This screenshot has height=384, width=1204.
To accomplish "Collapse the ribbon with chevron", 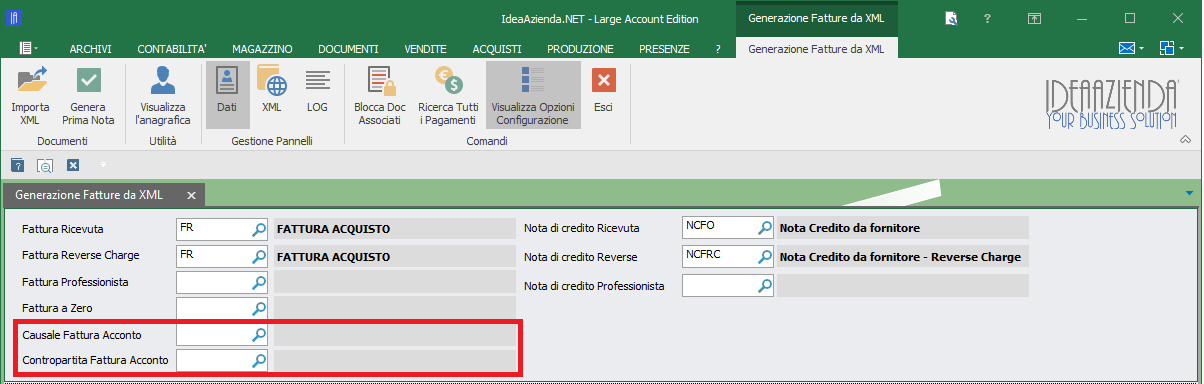I will pyautogui.click(x=1185, y=140).
